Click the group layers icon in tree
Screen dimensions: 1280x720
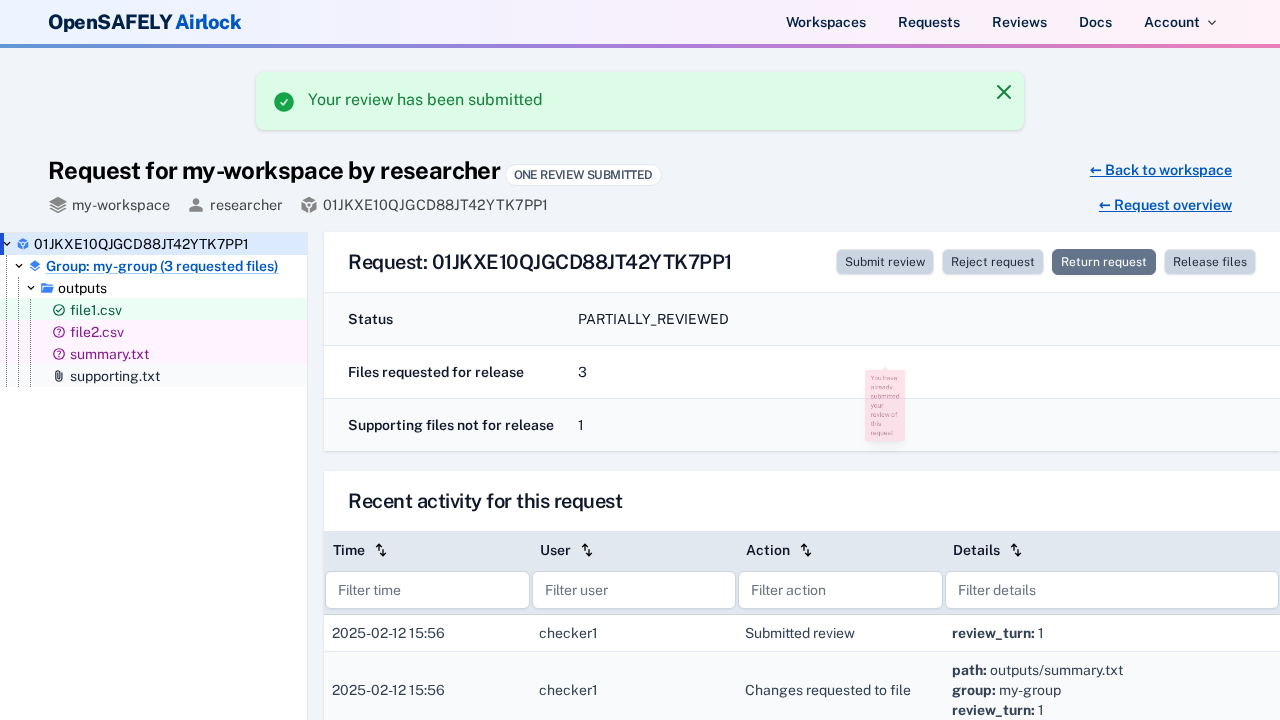[35, 266]
